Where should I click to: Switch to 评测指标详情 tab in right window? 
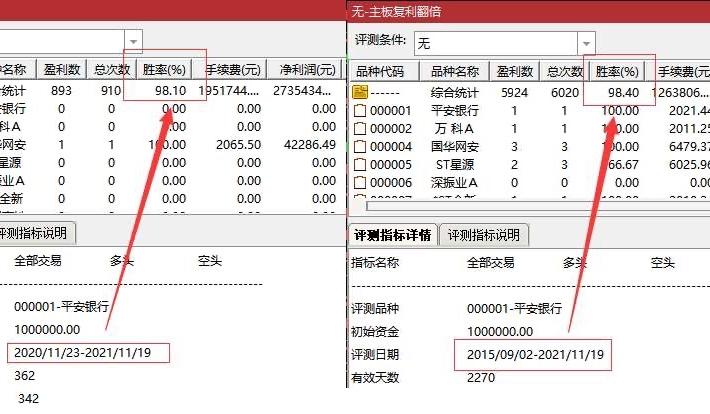pyautogui.click(x=392, y=235)
